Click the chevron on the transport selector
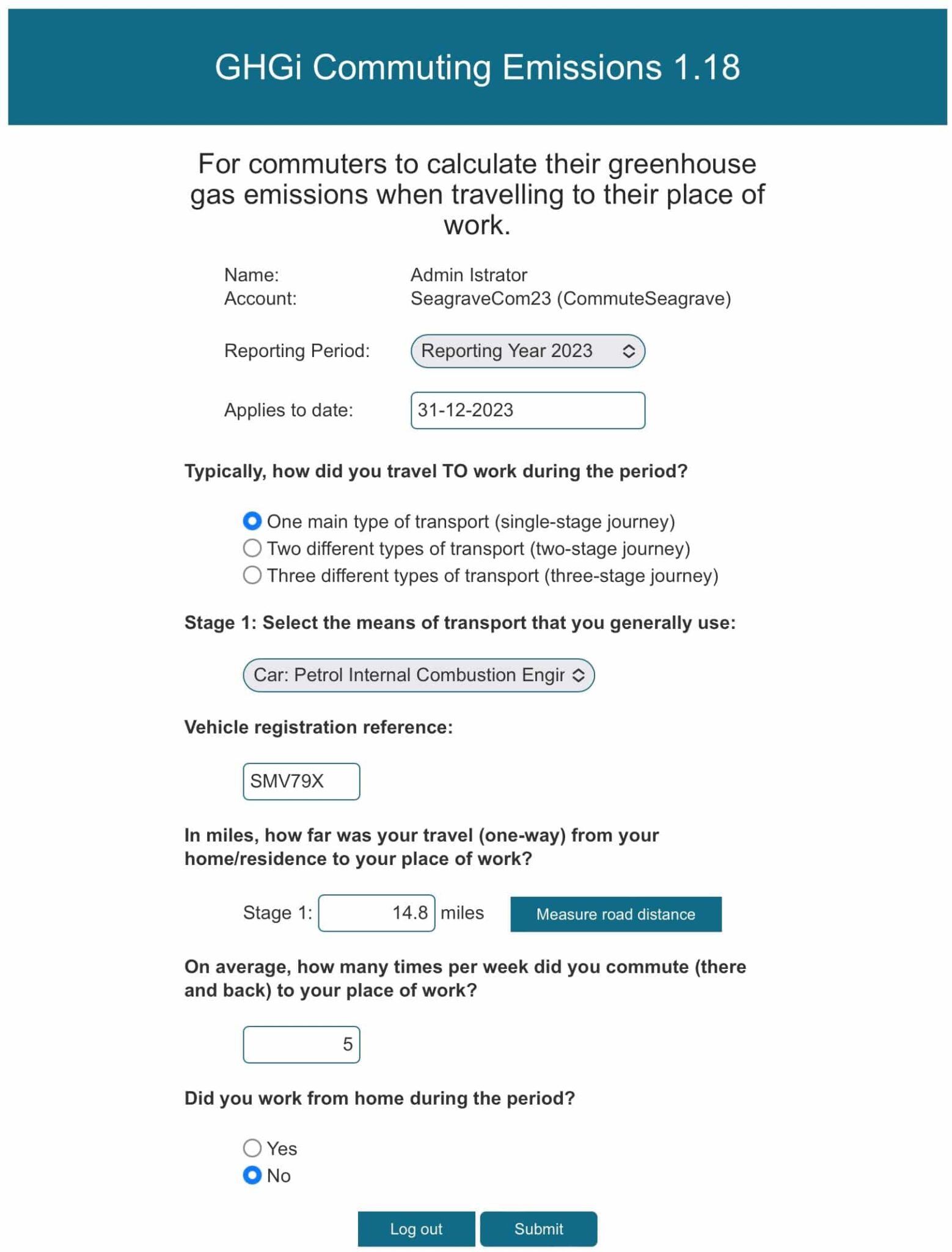The image size is (952, 1252). tap(578, 675)
